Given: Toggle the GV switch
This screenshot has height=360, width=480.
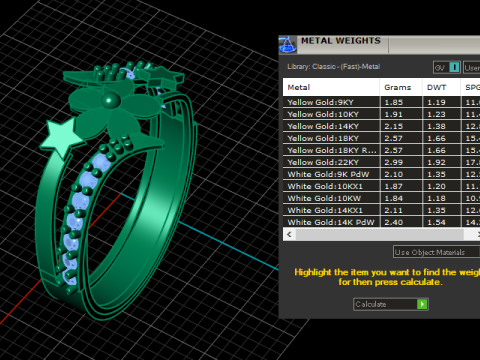Looking at the screenshot, I should tap(447, 68).
